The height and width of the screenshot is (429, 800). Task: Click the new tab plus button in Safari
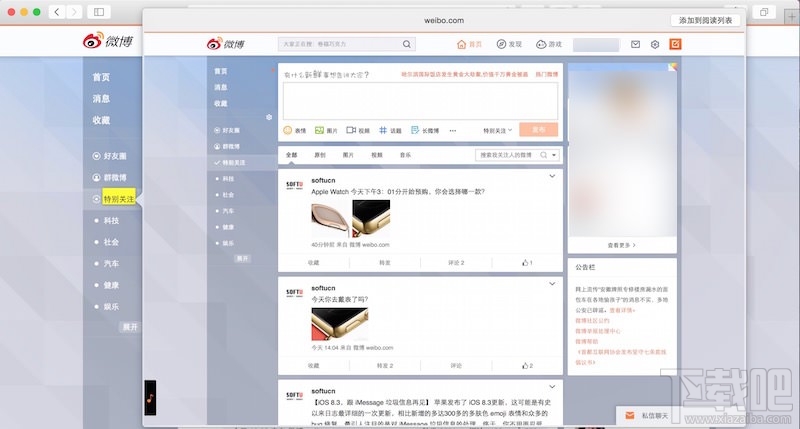click(791, 16)
